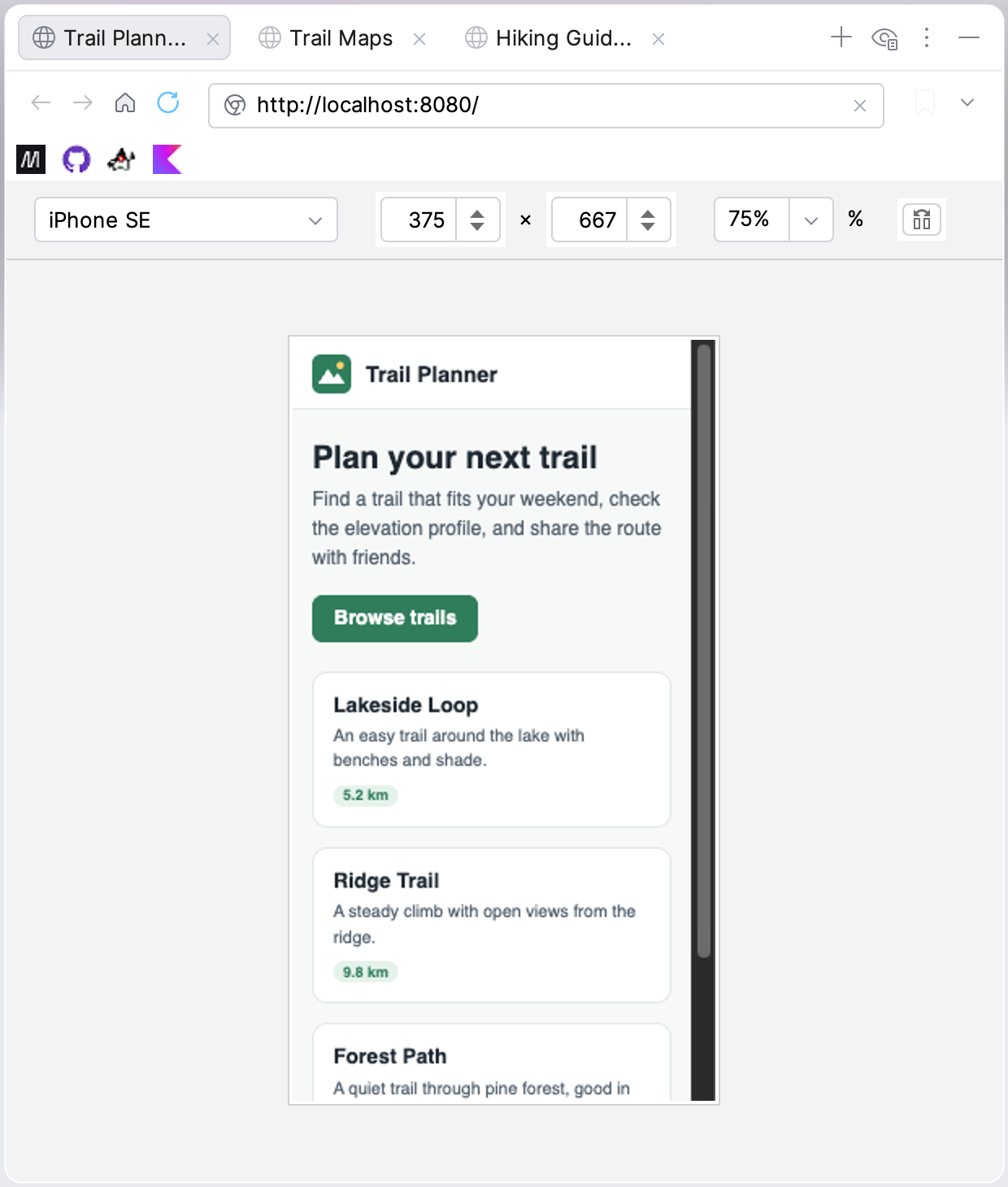
Task: Clear the address bar text
Action: point(860,106)
